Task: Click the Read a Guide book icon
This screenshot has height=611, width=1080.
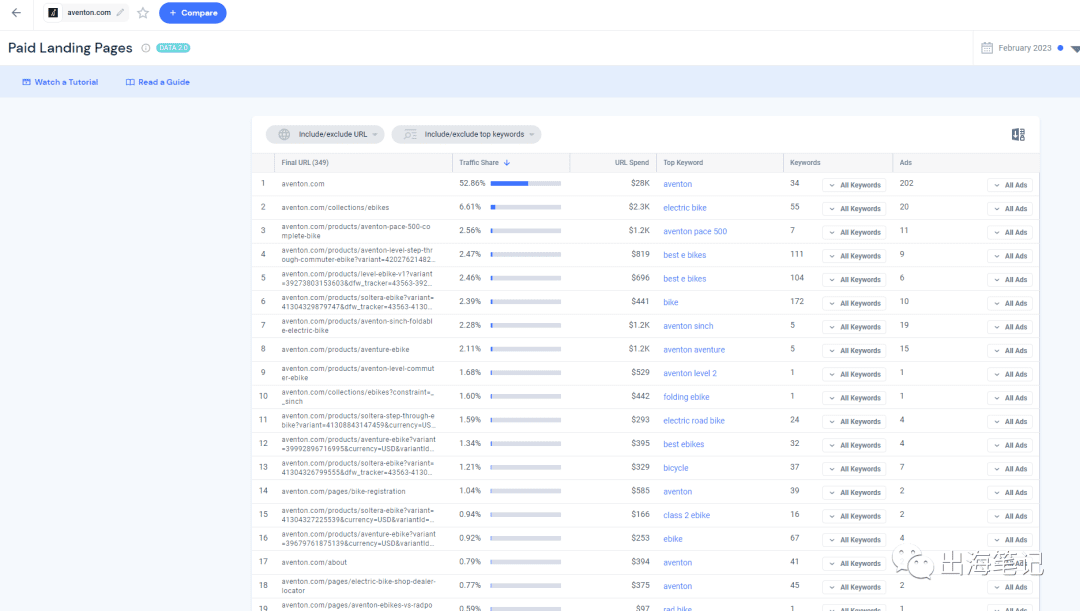Action: 130,82
